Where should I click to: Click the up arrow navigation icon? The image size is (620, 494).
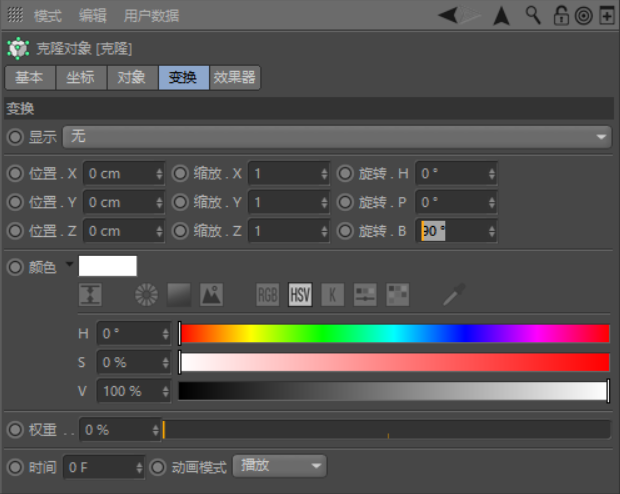(501, 16)
